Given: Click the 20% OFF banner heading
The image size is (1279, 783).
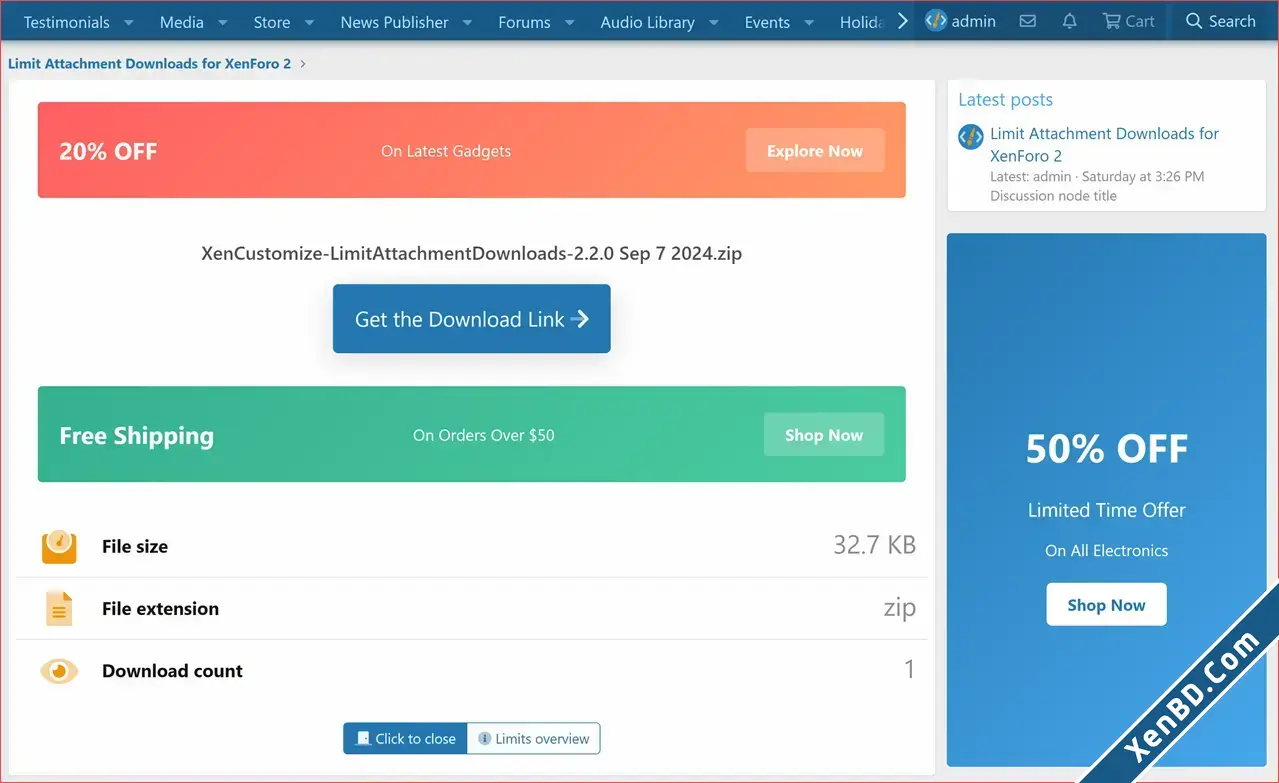Looking at the screenshot, I should tap(108, 152).
